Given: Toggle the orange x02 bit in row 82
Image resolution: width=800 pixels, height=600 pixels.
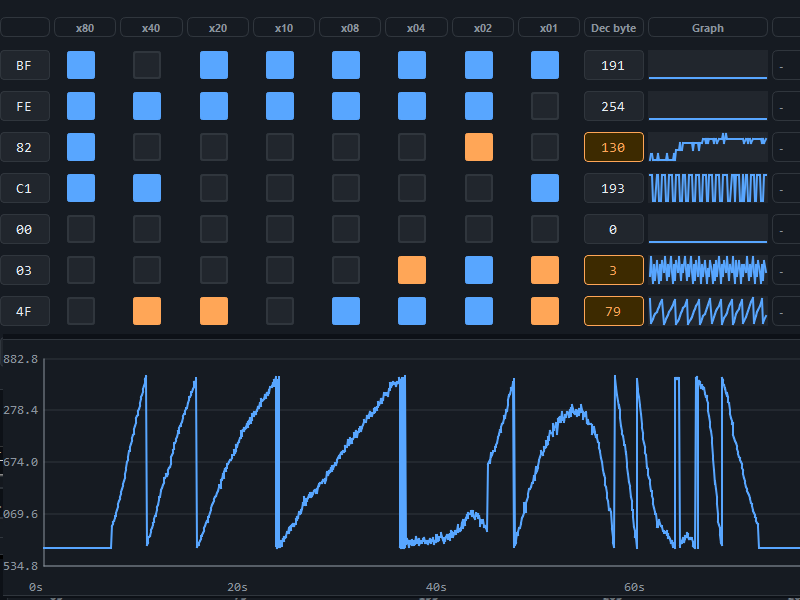Looking at the screenshot, I should 479,147.
